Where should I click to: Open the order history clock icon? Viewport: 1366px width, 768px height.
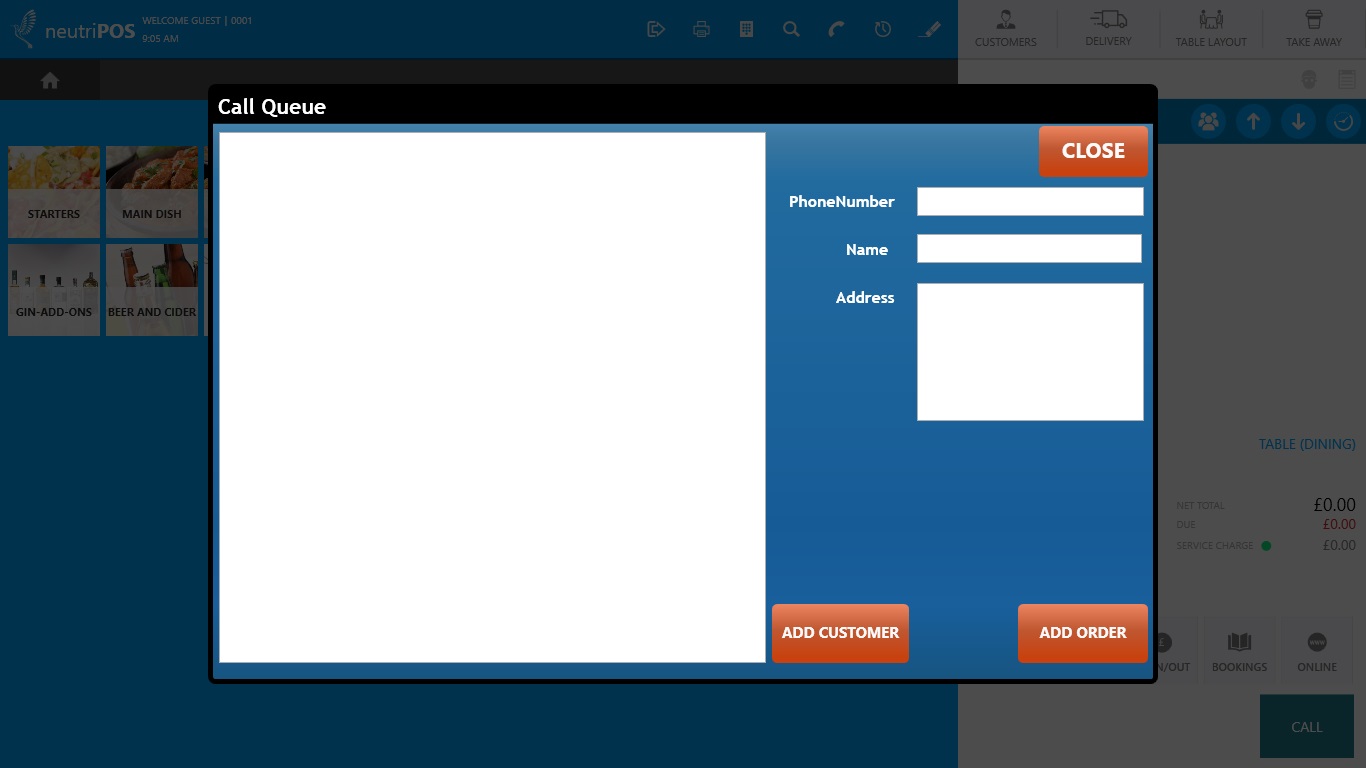pyautogui.click(x=882, y=29)
